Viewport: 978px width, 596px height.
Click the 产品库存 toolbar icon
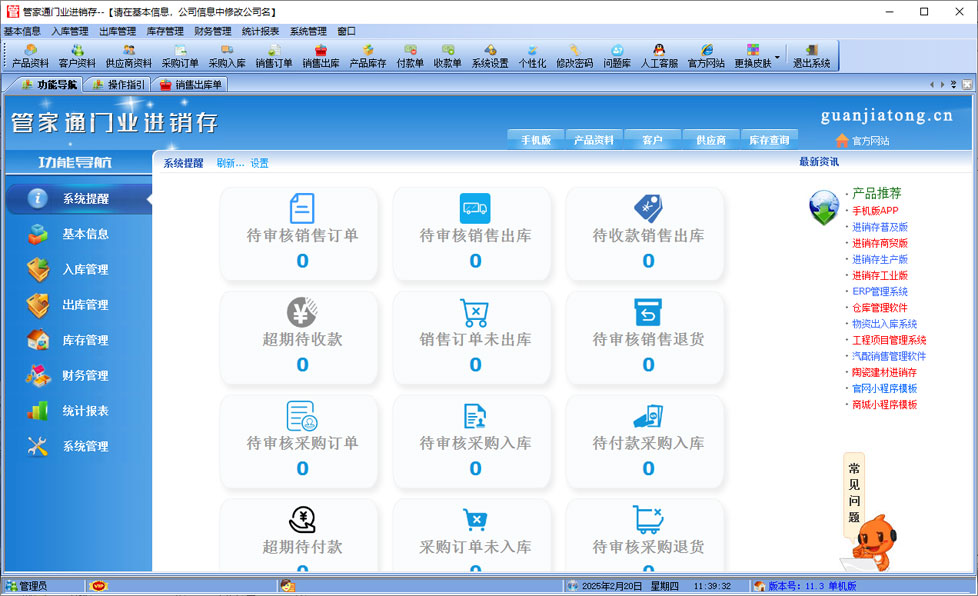pos(368,56)
